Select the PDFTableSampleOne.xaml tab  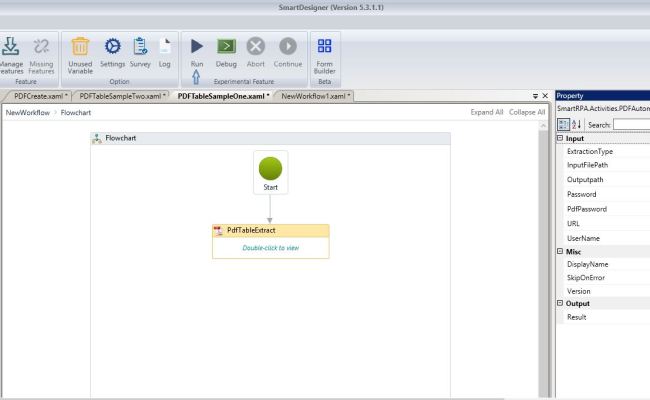(223, 96)
